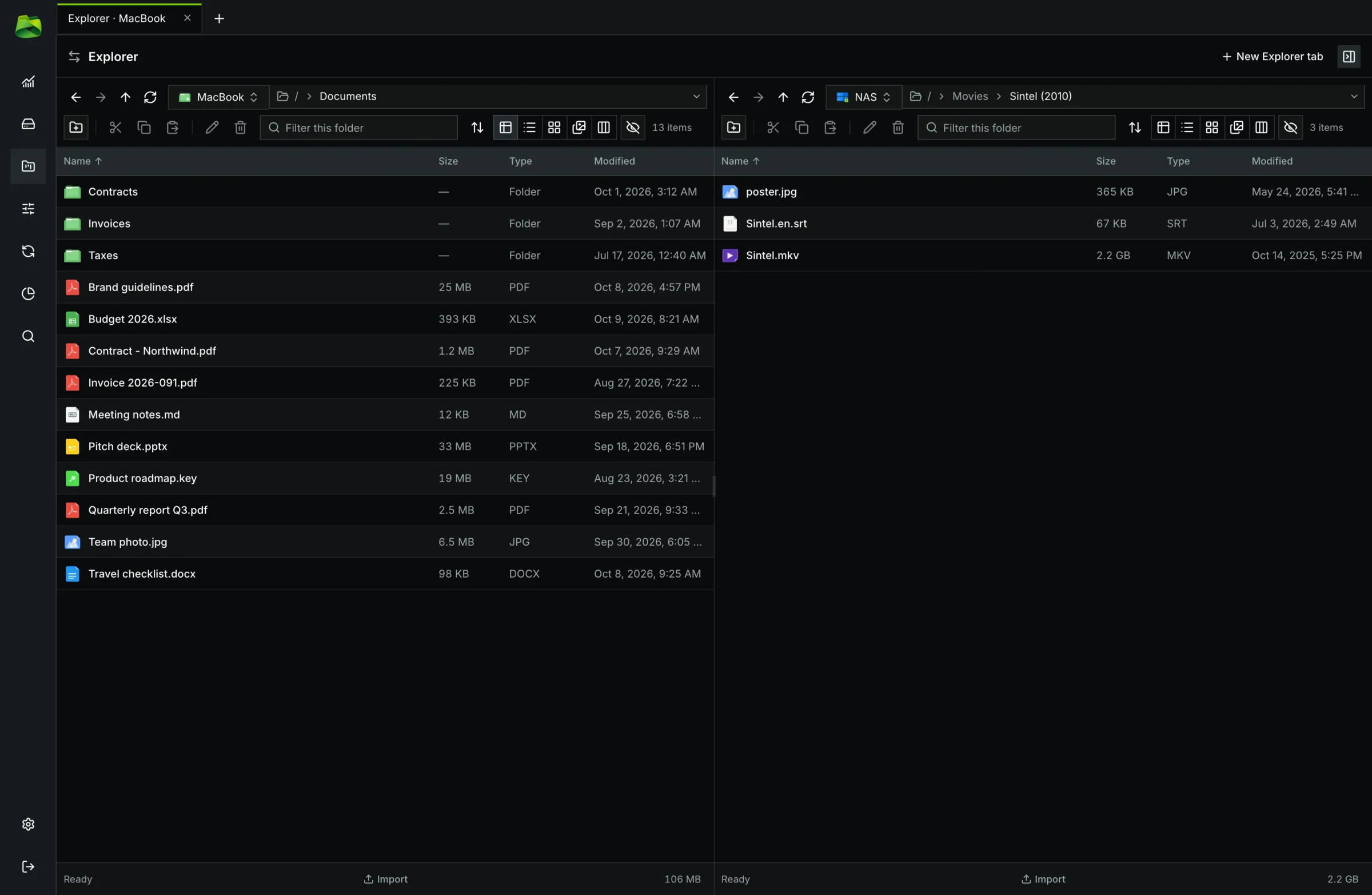
Task: Toggle the split pane layout button
Action: [1349, 57]
